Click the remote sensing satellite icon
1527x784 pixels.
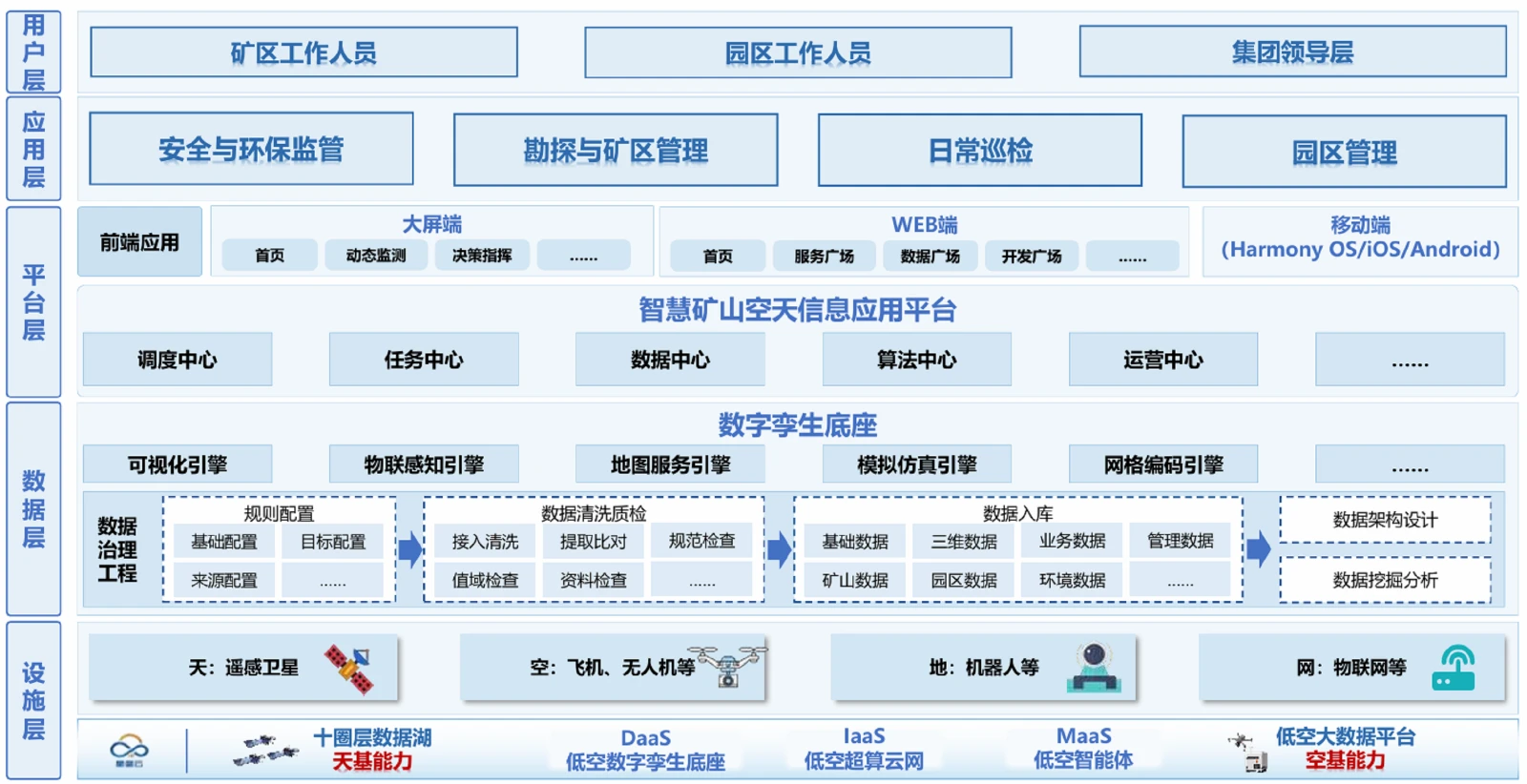click(348, 669)
